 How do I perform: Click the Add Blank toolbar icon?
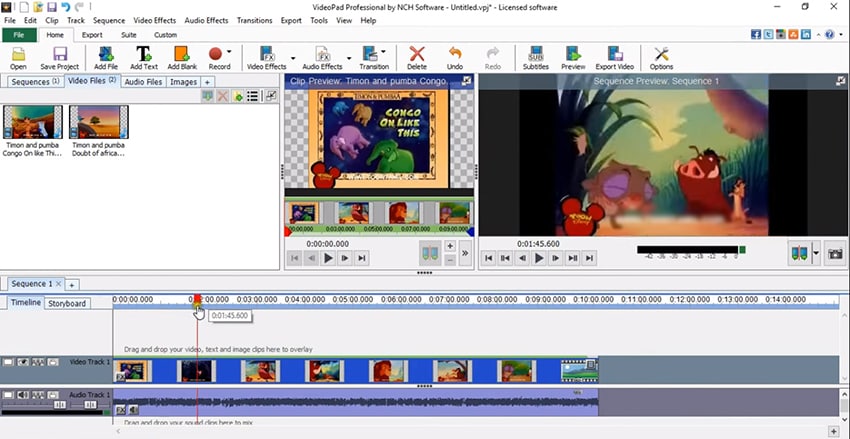click(x=182, y=58)
